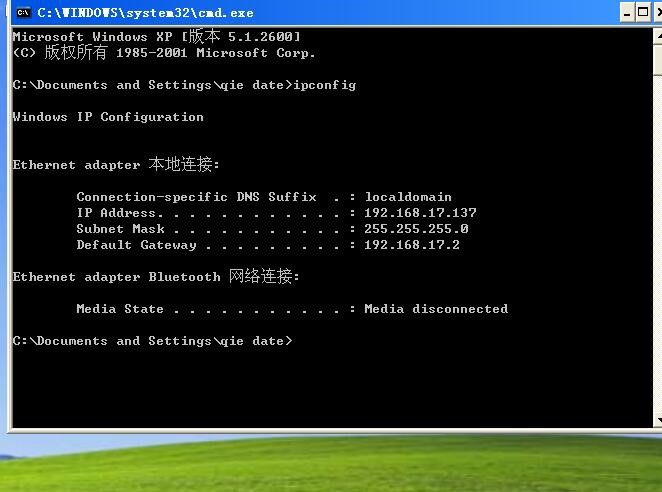Click the last command prompt line
Screen dimensions: 662x492
point(152,341)
